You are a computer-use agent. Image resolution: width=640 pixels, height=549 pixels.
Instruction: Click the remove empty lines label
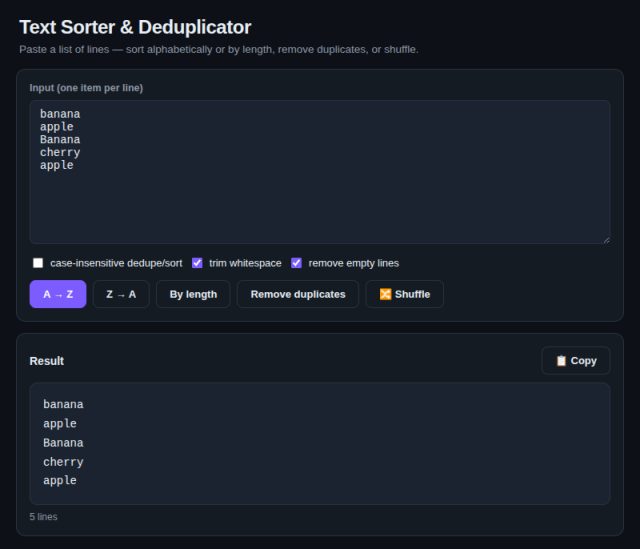tap(353, 263)
